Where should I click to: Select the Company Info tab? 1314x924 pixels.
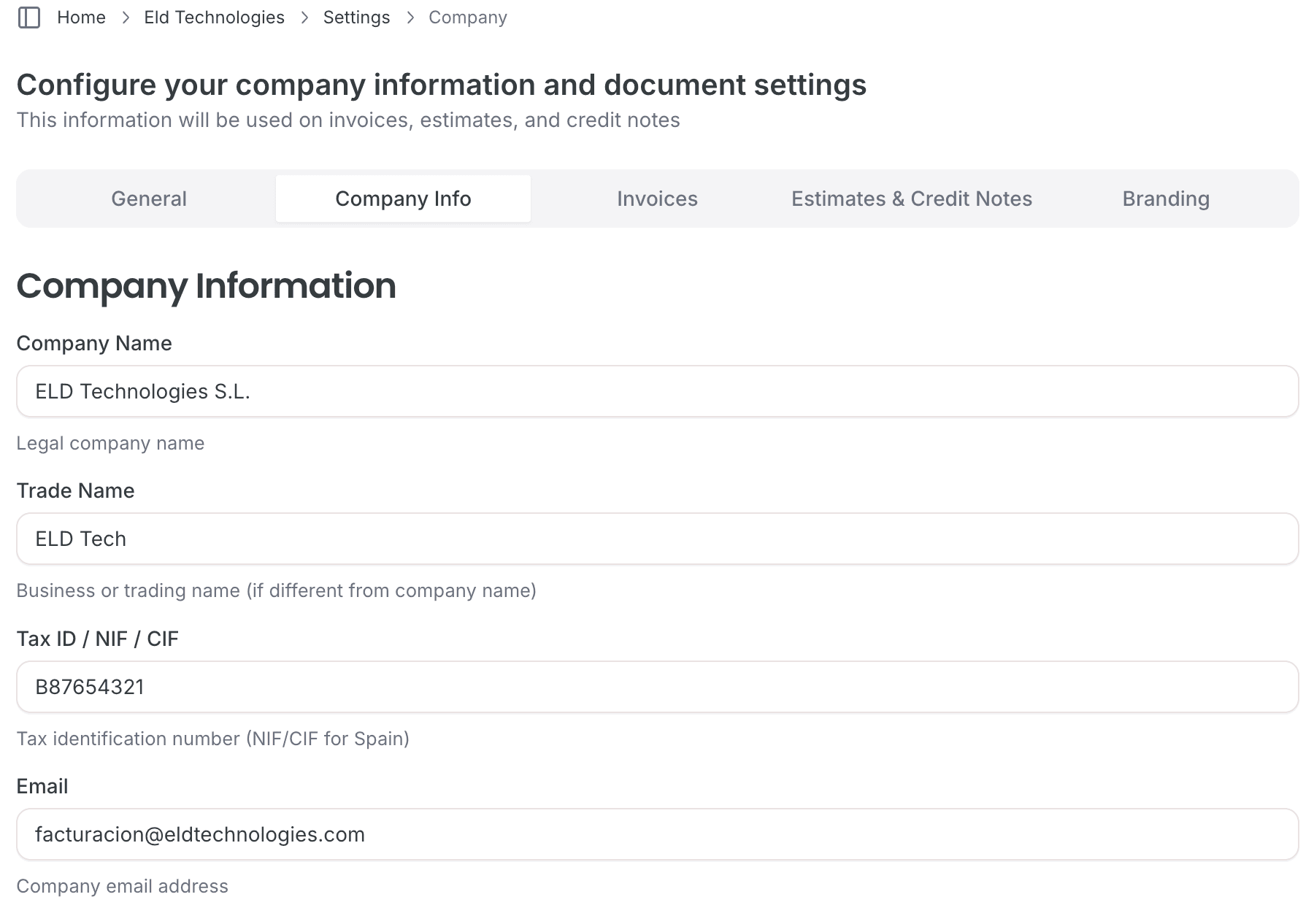(x=402, y=198)
